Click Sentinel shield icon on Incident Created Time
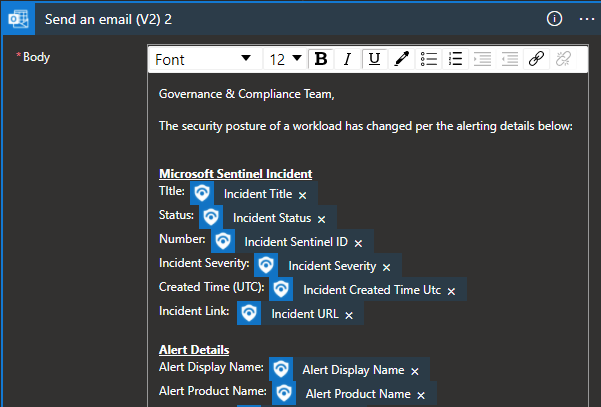The image size is (601, 407). (281, 289)
